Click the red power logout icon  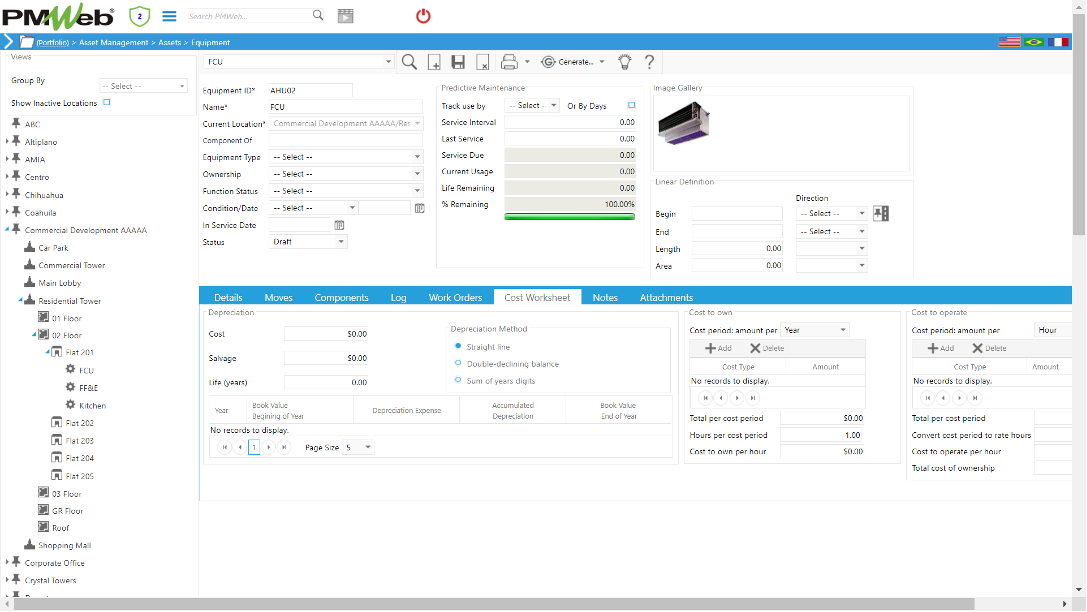point(423,16)
